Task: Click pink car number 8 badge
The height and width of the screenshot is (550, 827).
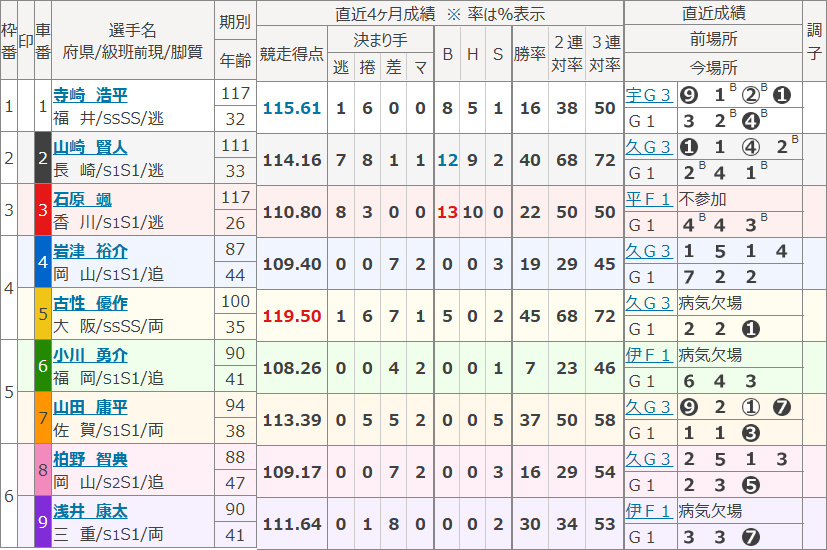Action: (x=43, y=470)
